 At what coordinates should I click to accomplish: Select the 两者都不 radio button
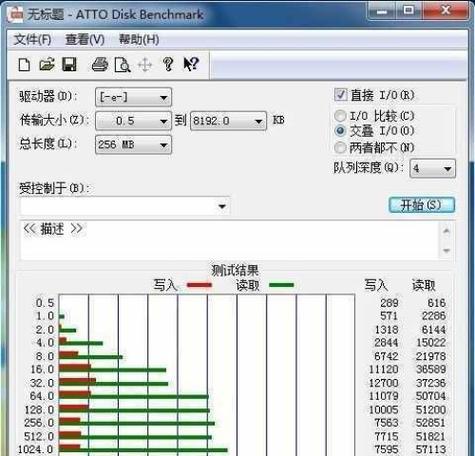point(340,147)
